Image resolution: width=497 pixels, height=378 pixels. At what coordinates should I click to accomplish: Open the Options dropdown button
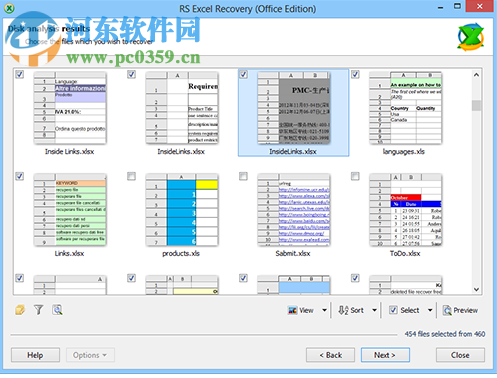tap(90, 355)
